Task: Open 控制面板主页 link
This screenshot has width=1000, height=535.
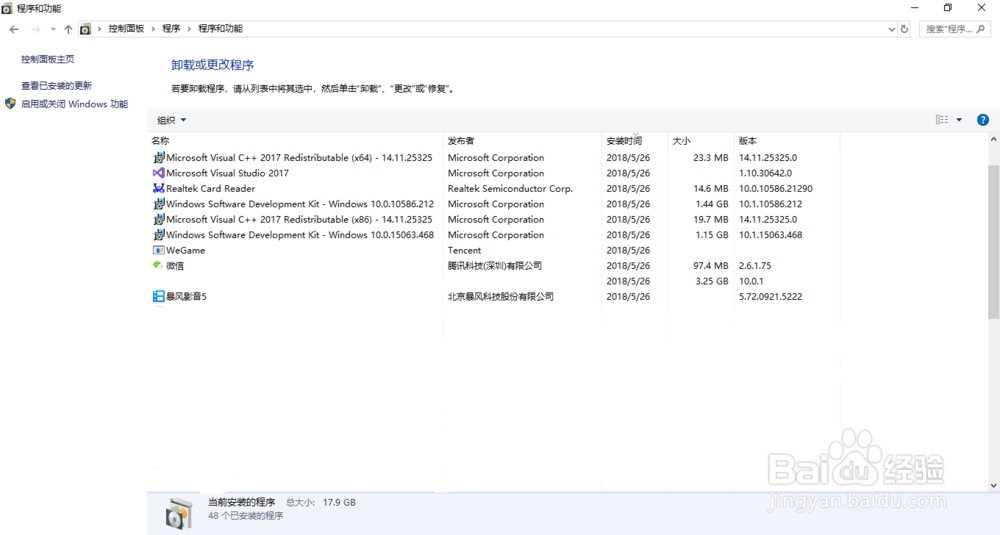Action: tap(48, 59)
